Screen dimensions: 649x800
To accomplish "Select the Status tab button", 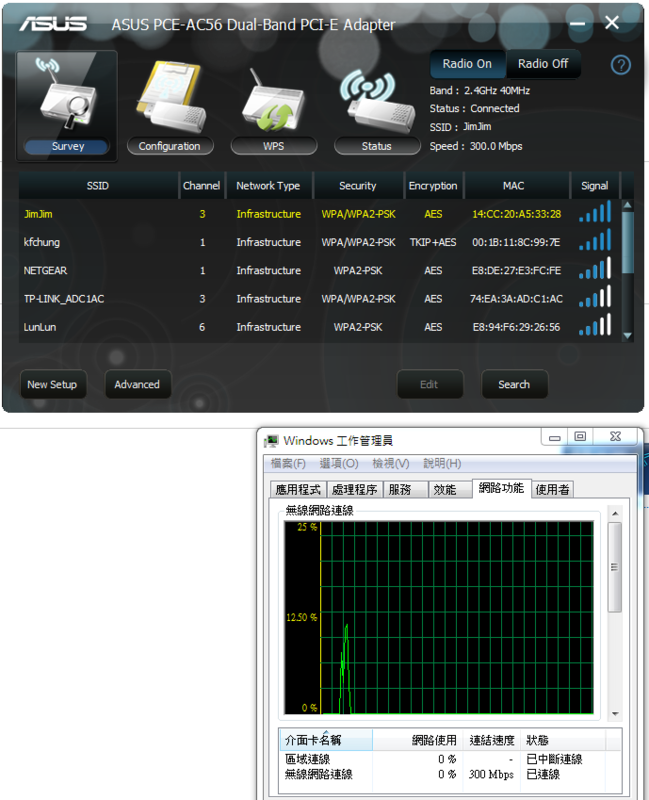I will tap(377, 146).
